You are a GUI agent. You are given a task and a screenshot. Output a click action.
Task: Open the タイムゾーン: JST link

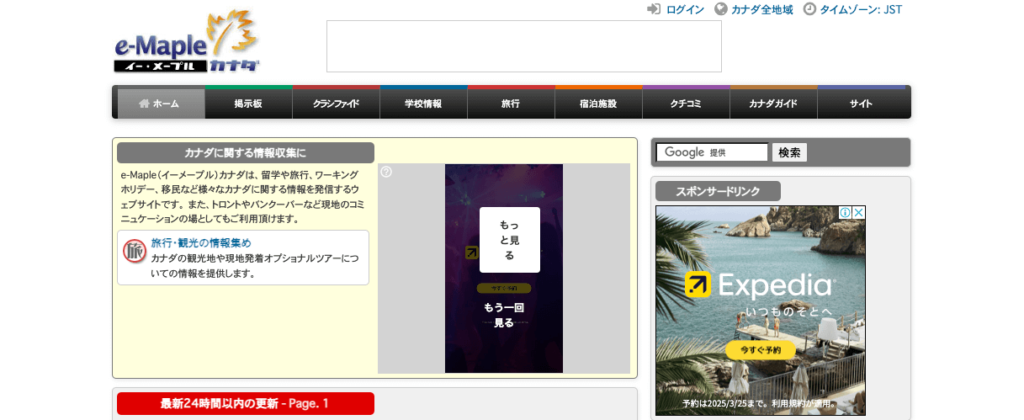pos(861,9)
